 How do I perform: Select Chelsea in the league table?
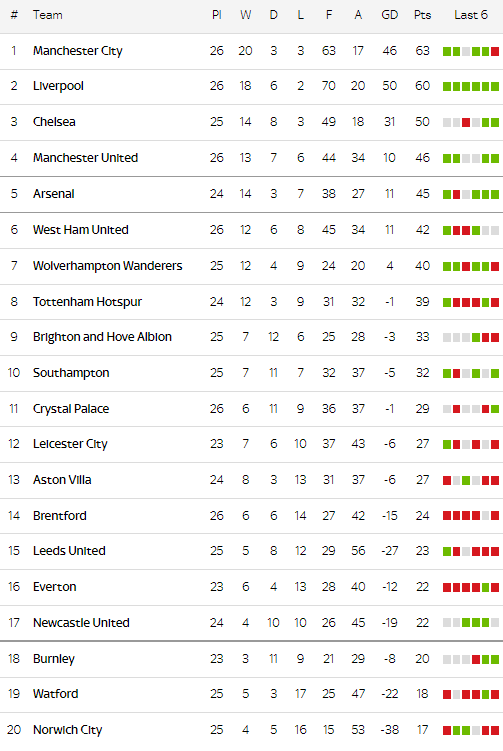click(54, 122)
